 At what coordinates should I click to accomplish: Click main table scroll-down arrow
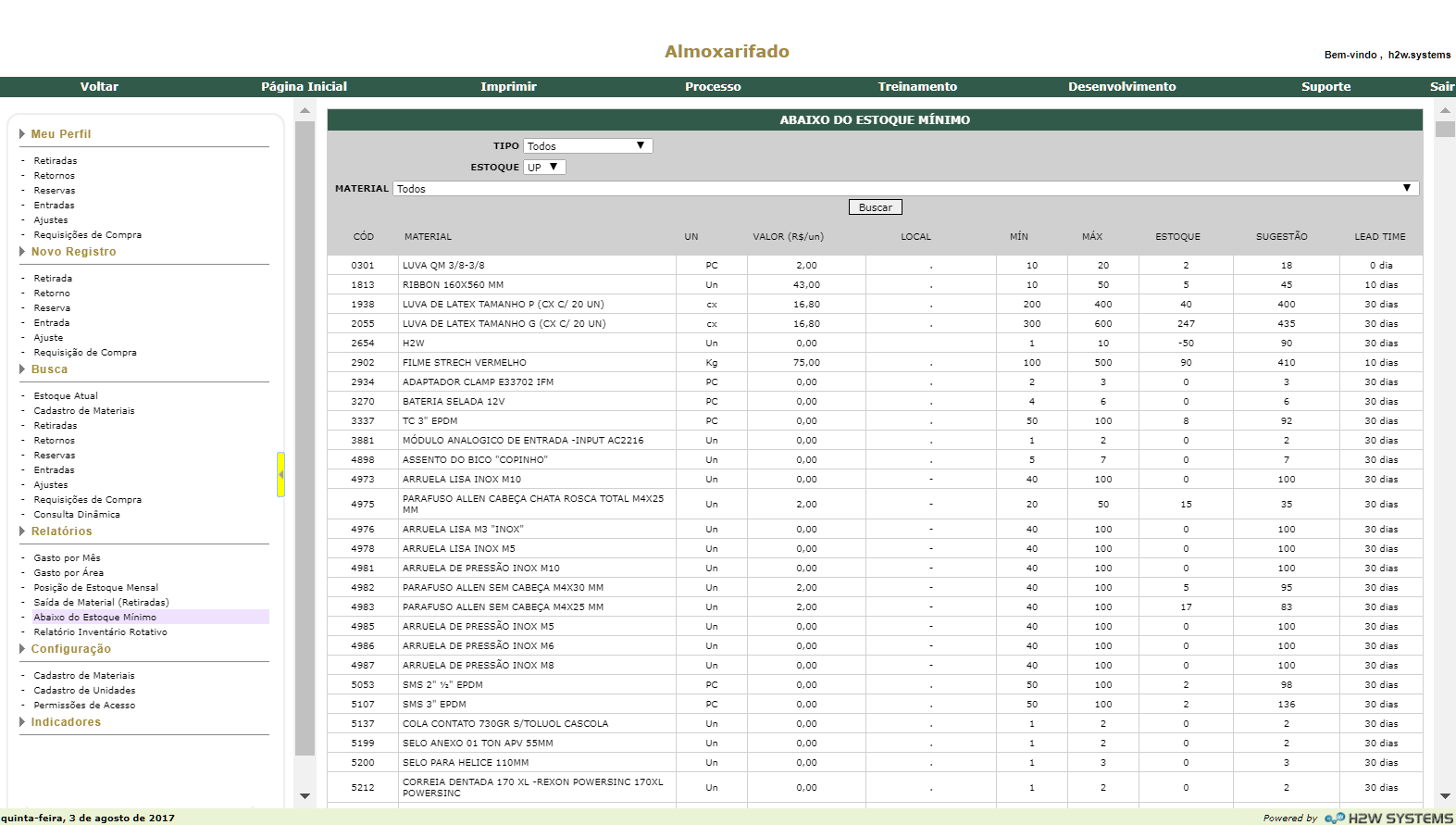1444,796
